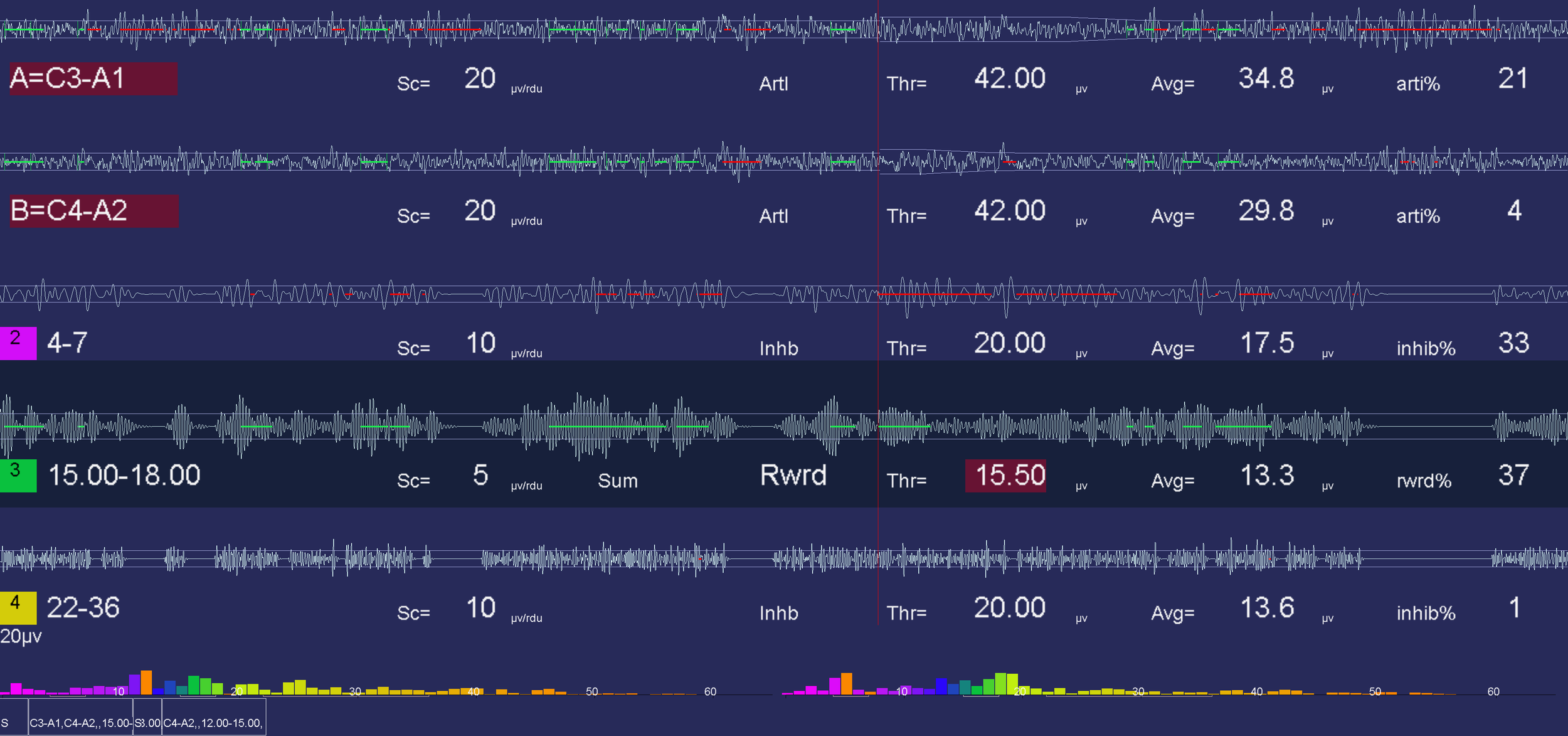The height and width of the screenshot is (736, 1568).
Task: Expand the C4-A2,,12.00-15.00 status field
Action: click(x=213, y=722)
